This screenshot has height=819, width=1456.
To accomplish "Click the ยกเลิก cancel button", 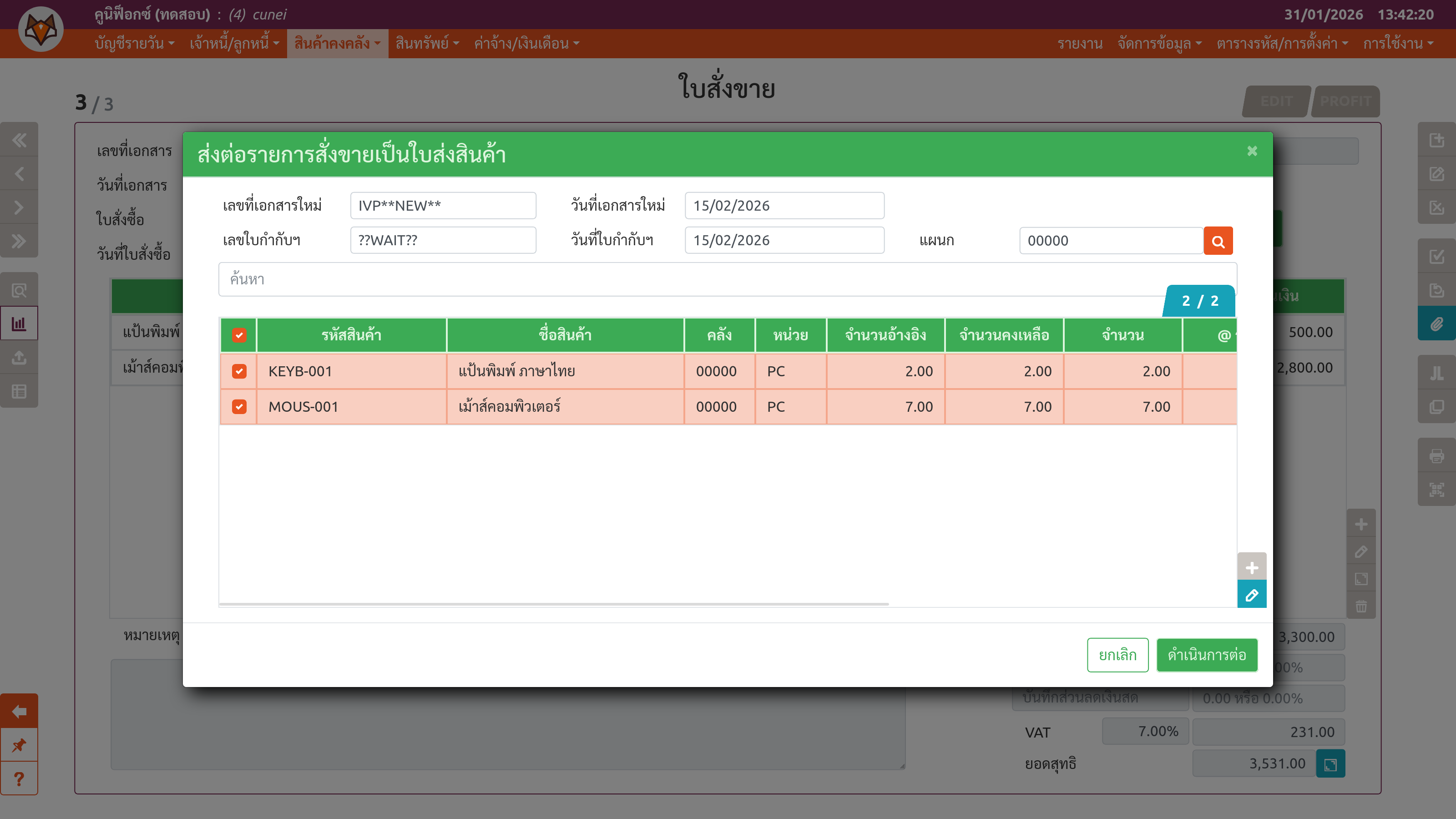I will pyautogui.click(x=1117, y=655).
